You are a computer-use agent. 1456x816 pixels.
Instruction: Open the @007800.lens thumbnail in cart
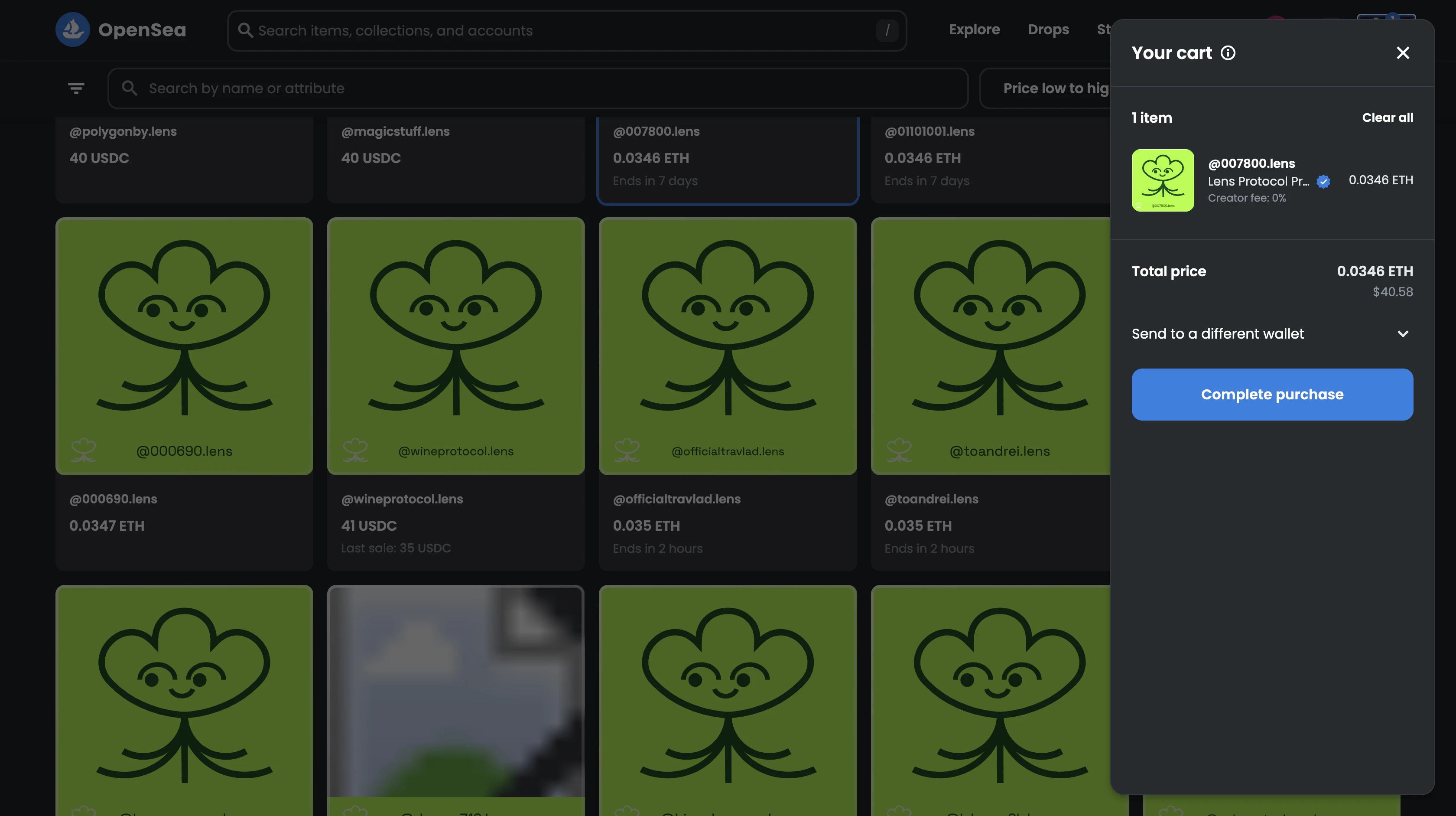tap(1163, 180)
